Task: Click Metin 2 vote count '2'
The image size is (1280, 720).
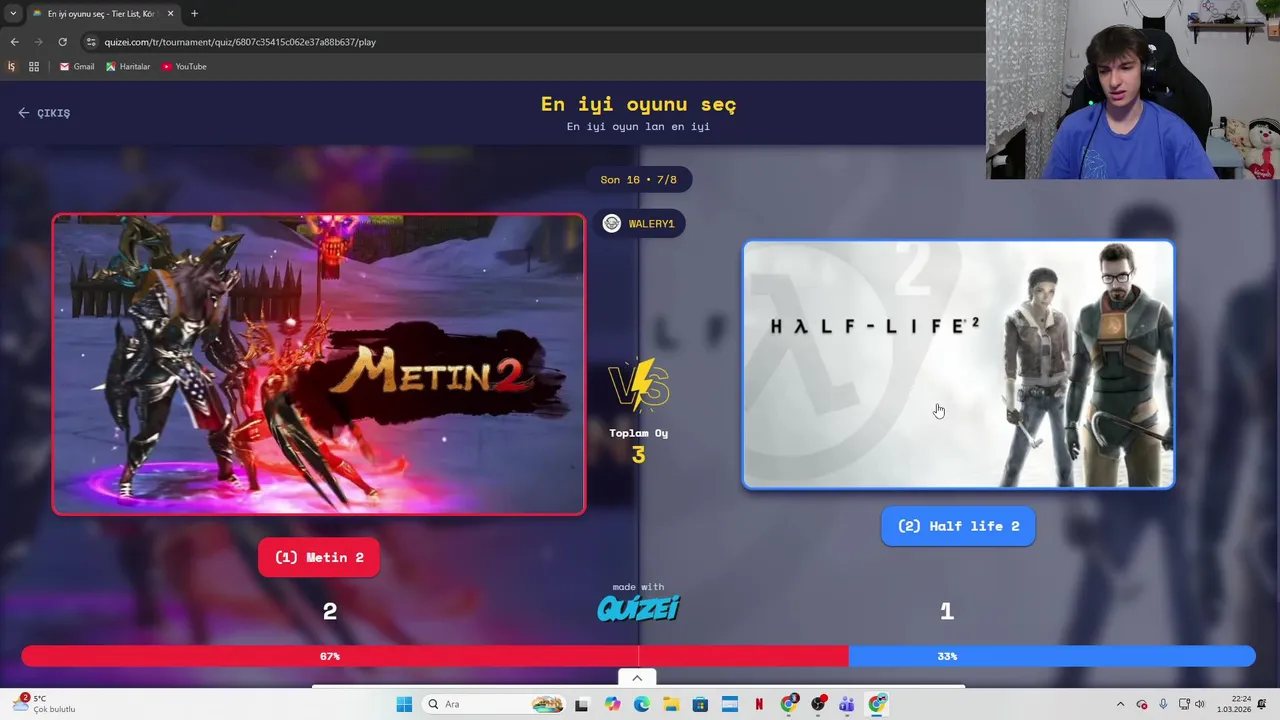Action: [330, 612]
